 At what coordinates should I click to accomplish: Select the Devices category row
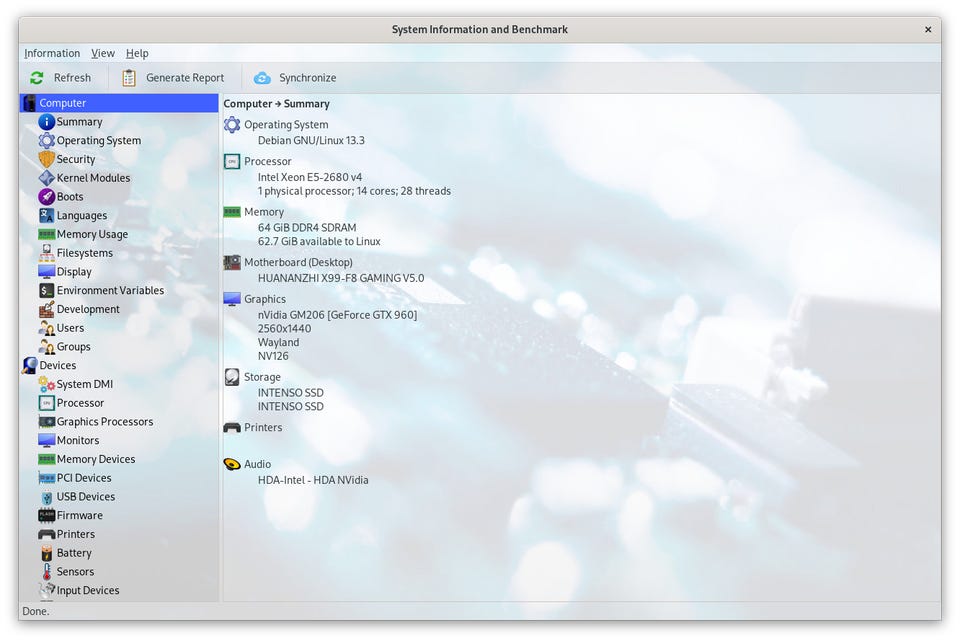click(119, 365)
